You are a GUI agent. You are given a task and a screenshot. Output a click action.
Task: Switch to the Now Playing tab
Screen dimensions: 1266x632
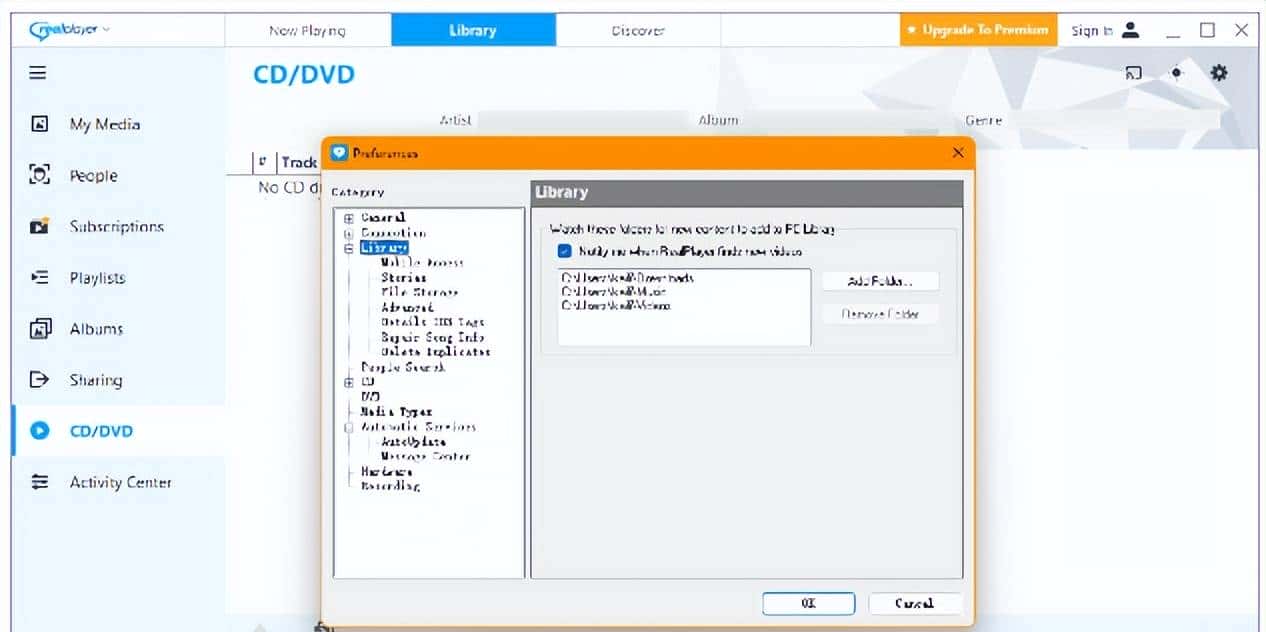[307, 30]
